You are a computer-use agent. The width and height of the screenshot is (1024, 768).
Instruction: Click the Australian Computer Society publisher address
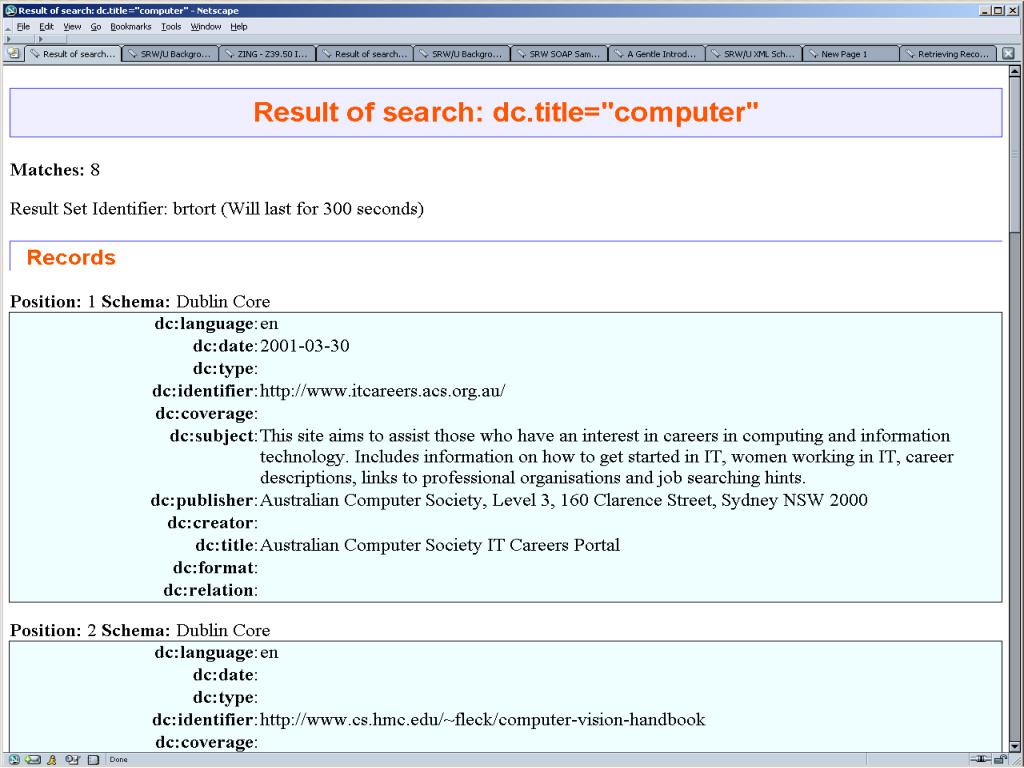(x=564, y=500)
